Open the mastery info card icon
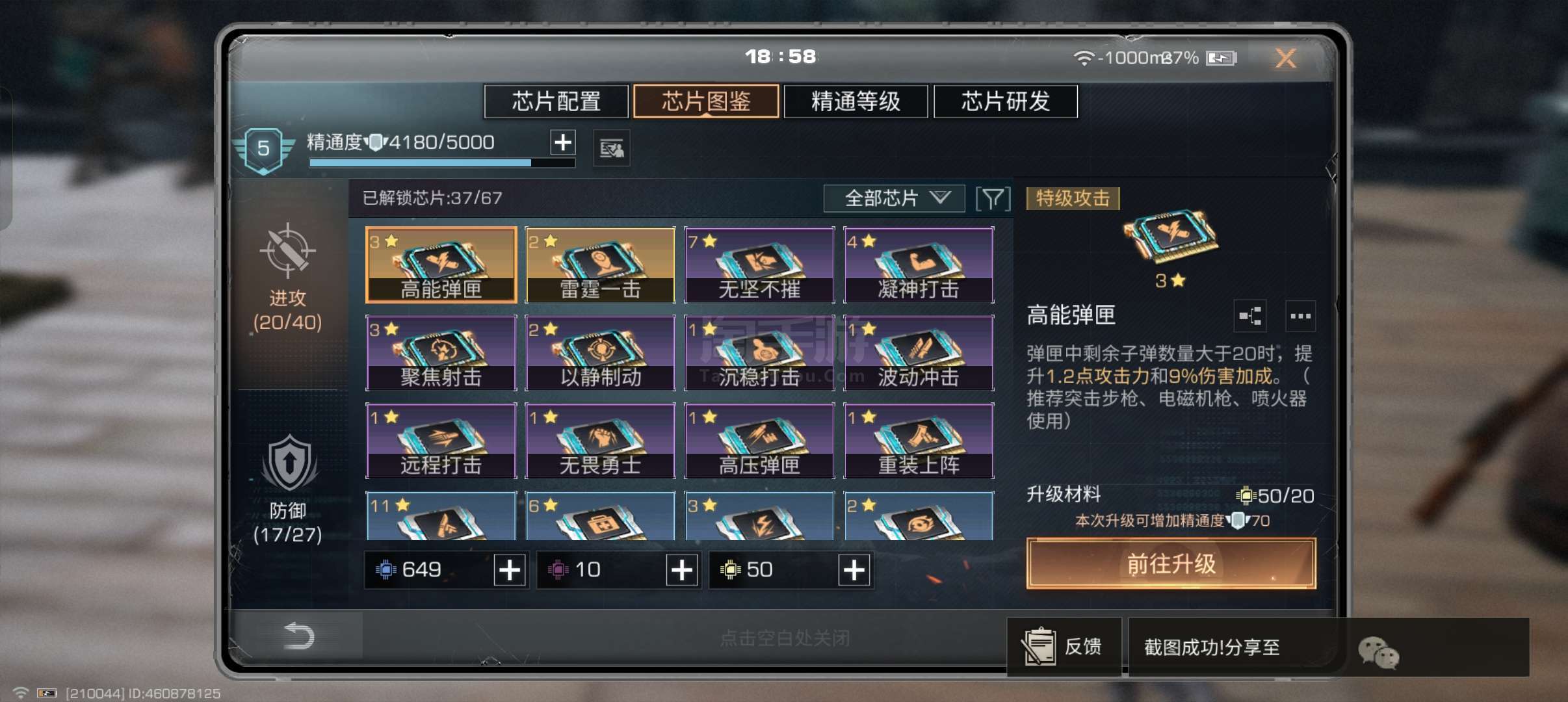Screen dimensions: 1568x702 point(612,149)
